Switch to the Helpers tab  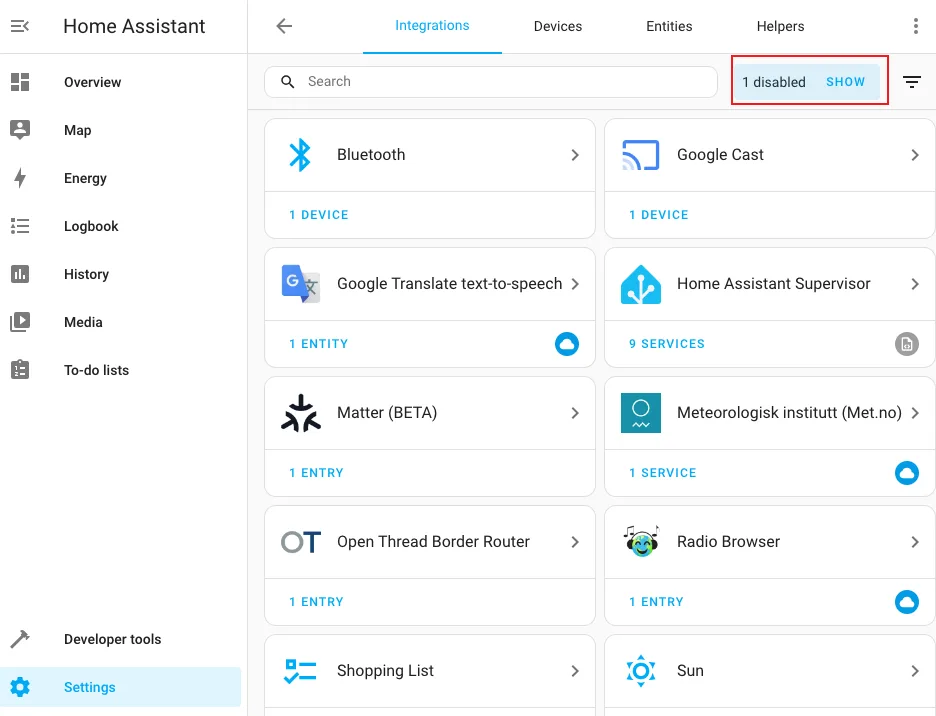(x=780, y=26)
